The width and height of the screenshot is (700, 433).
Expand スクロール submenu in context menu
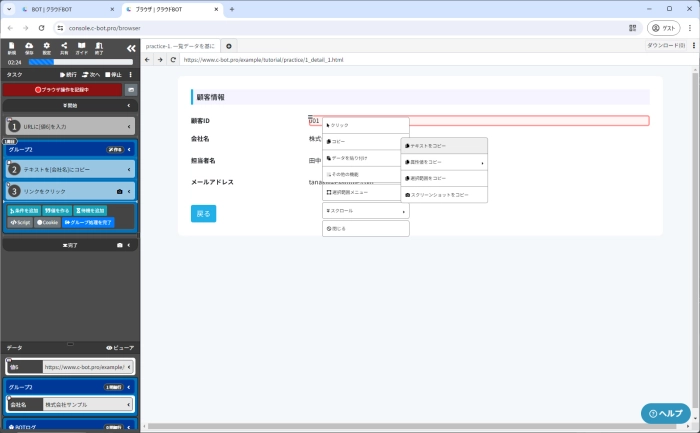[365, 211]
